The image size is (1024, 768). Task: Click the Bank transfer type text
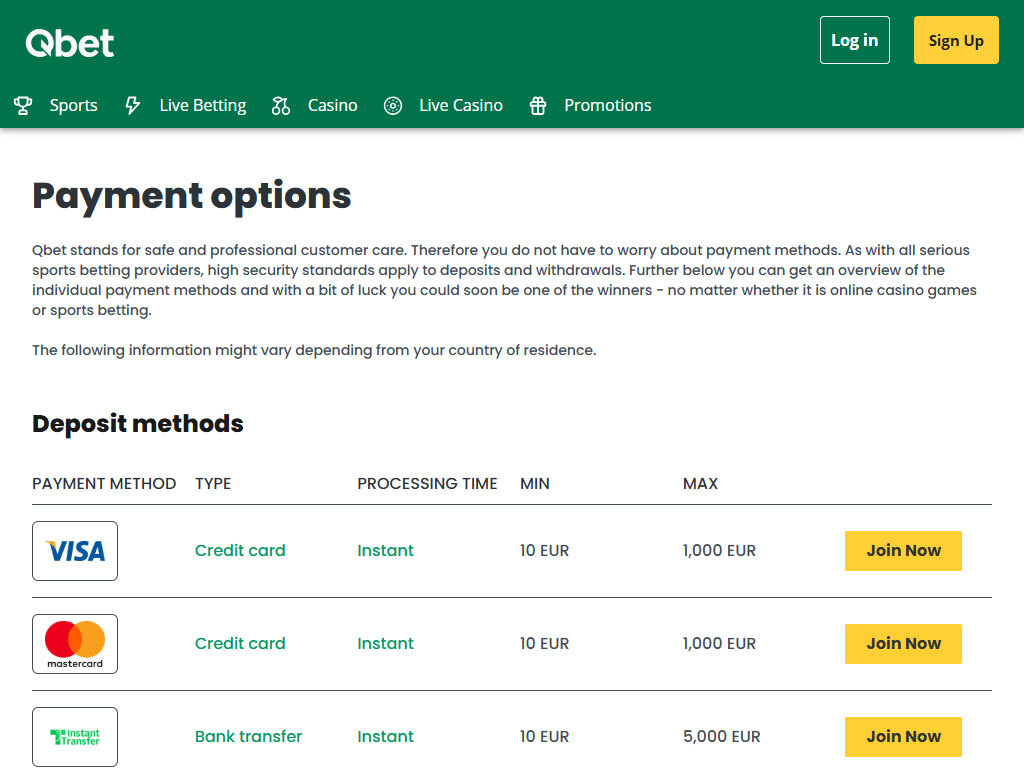tap(248, 737)
